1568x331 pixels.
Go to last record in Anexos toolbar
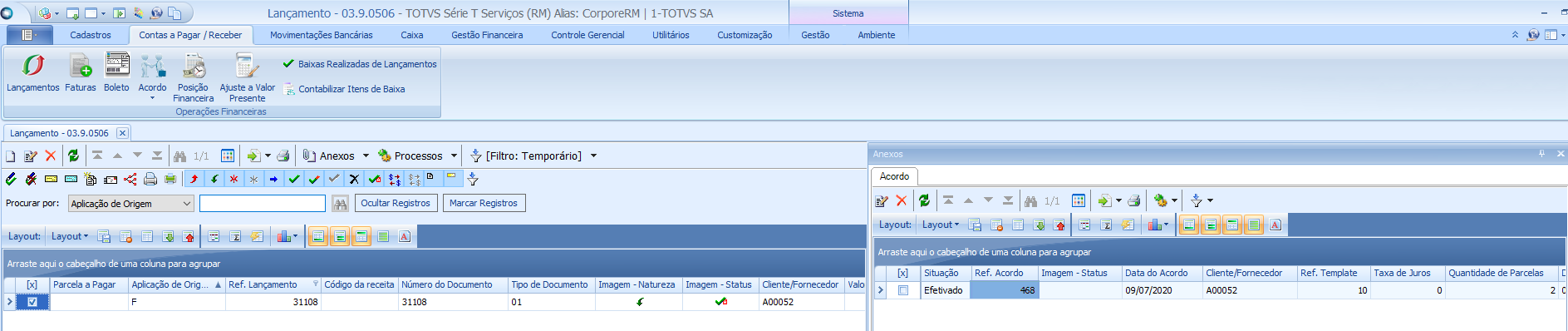click(x=1008, y=200)
